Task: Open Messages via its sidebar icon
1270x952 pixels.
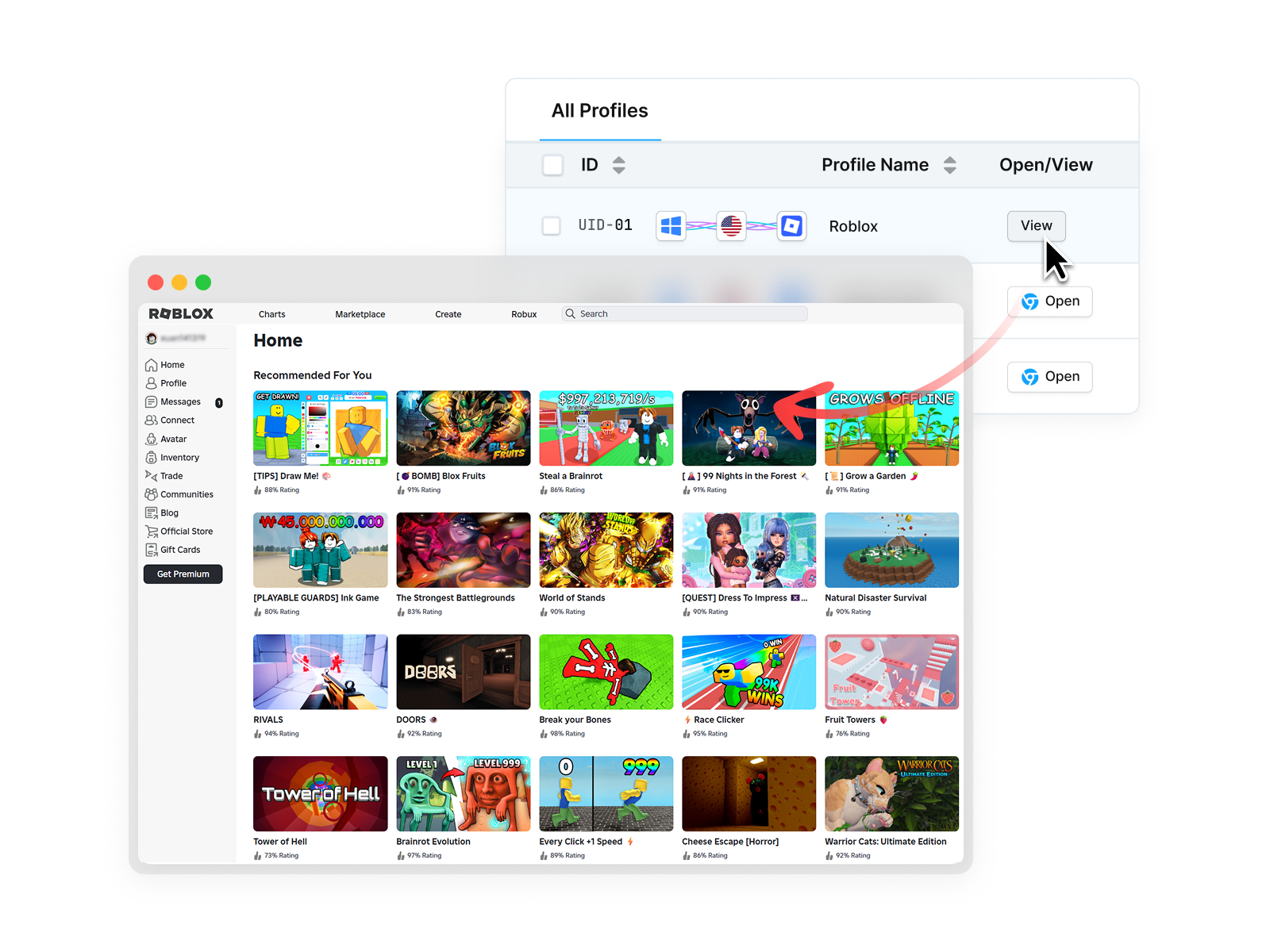Action: coord(151,401)
